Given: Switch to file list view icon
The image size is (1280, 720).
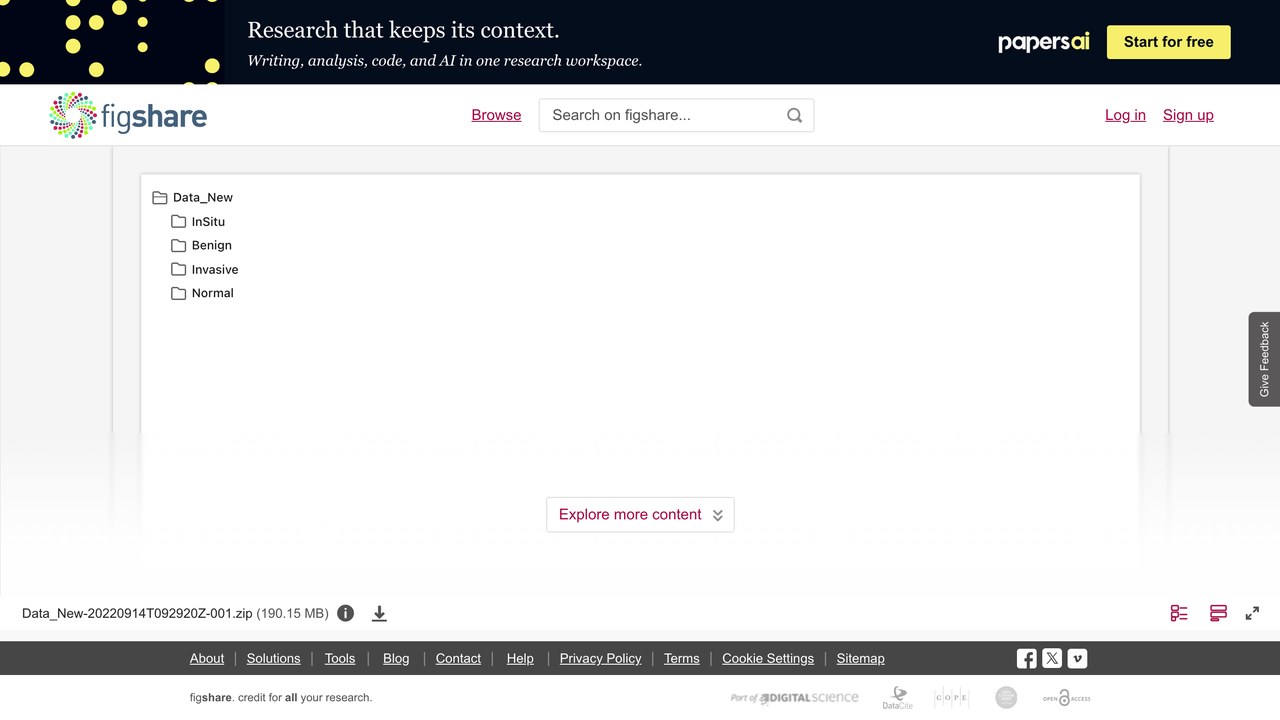Looking at the screenshot, I should (1179, 613).
